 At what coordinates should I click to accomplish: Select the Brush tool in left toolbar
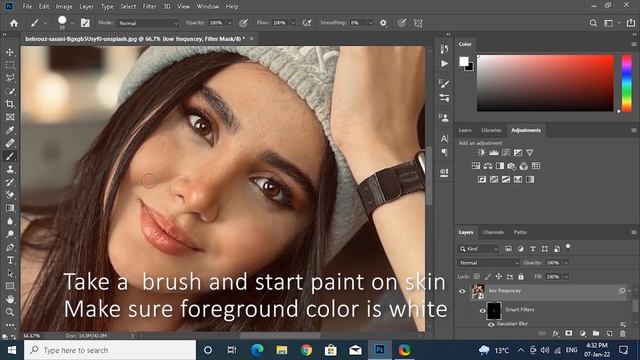10,156
